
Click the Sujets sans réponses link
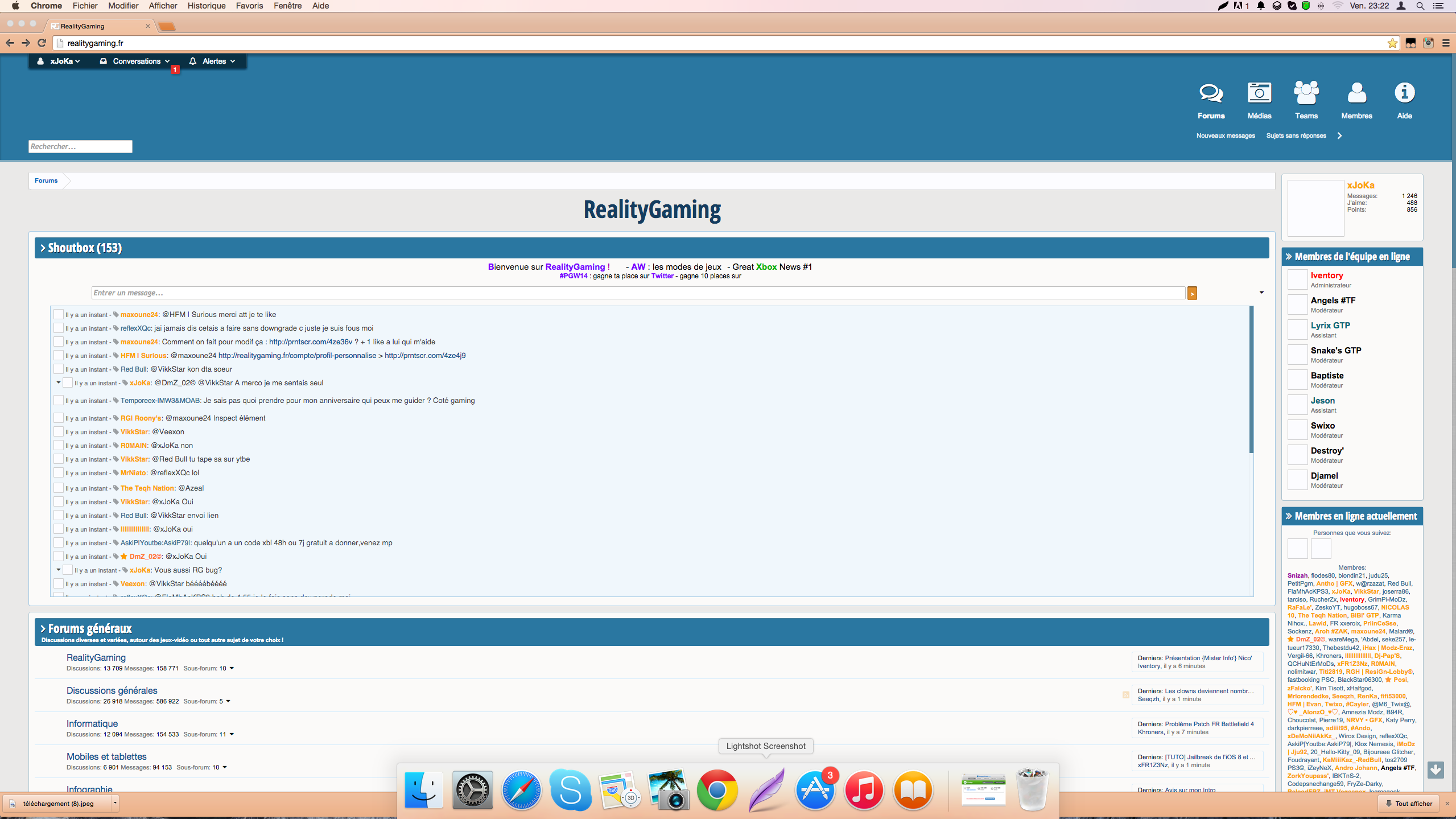click(1296, 135)
